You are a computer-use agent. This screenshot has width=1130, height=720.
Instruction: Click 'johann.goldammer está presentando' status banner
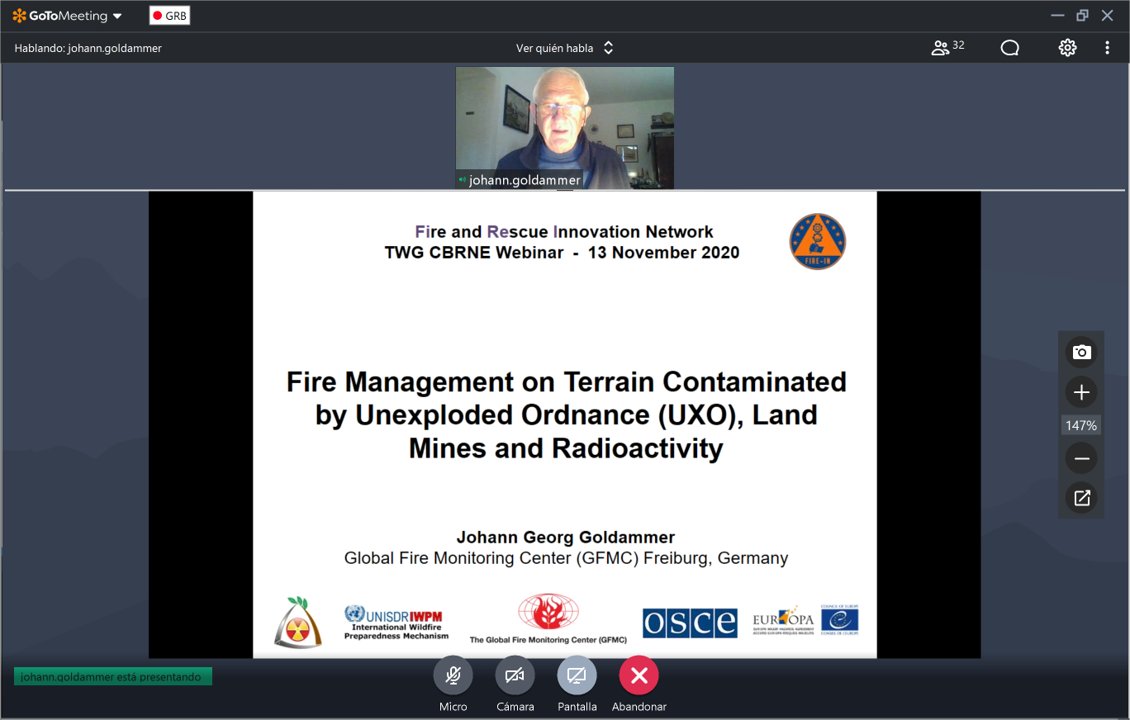tap(112, 677)
